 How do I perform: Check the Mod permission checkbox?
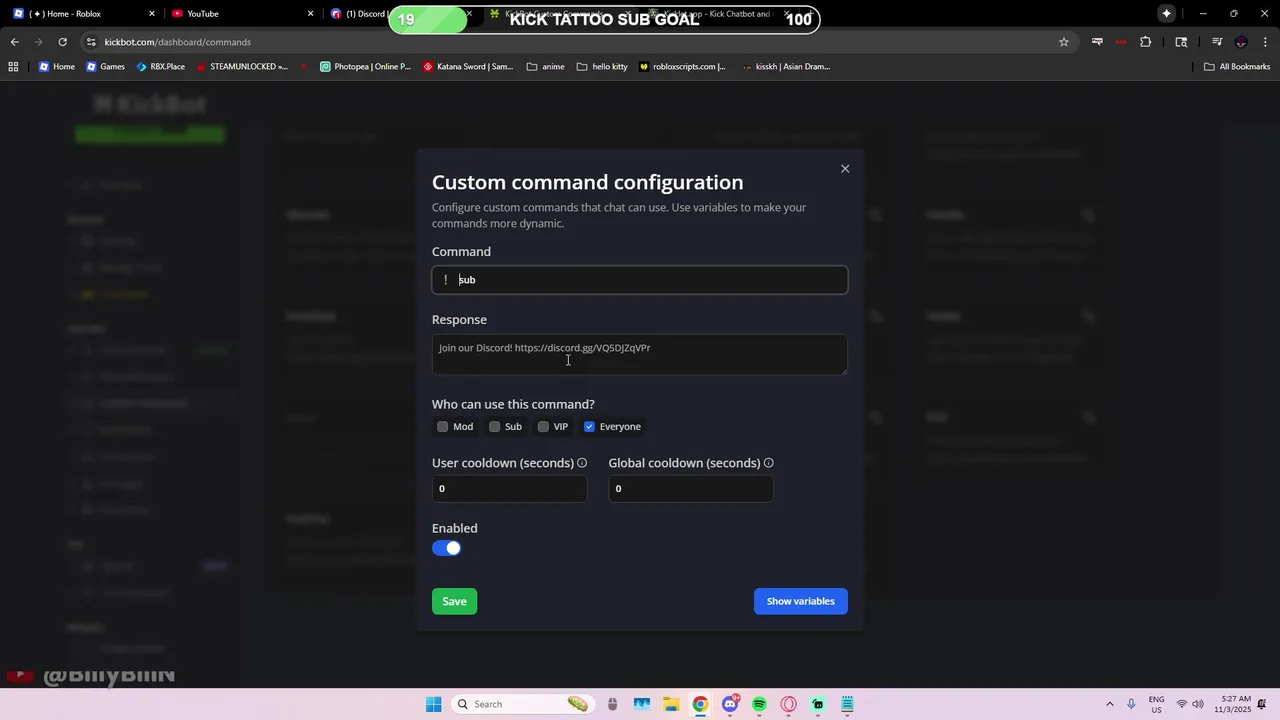click(443, 427)
